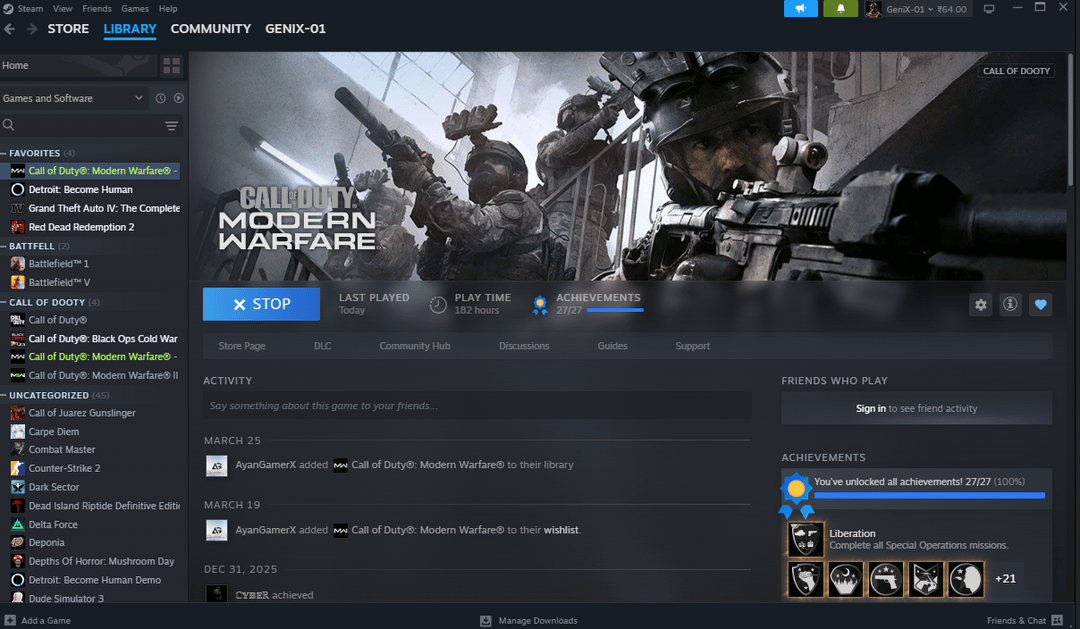Open the Friends menu in menu bar
This screenshot has width=1080, height=629.
96,8
